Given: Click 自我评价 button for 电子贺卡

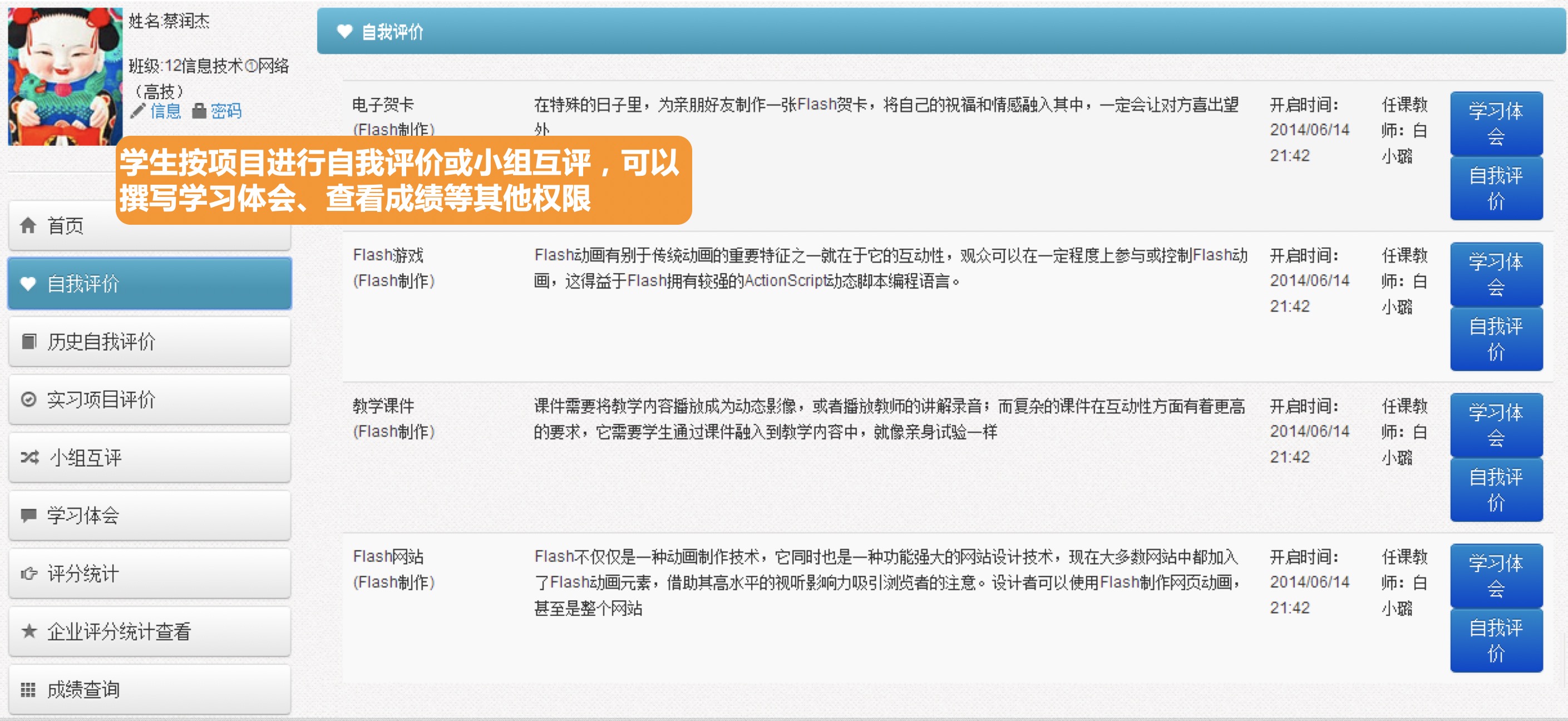Looking at the screenshot, I should [1496, 188].
